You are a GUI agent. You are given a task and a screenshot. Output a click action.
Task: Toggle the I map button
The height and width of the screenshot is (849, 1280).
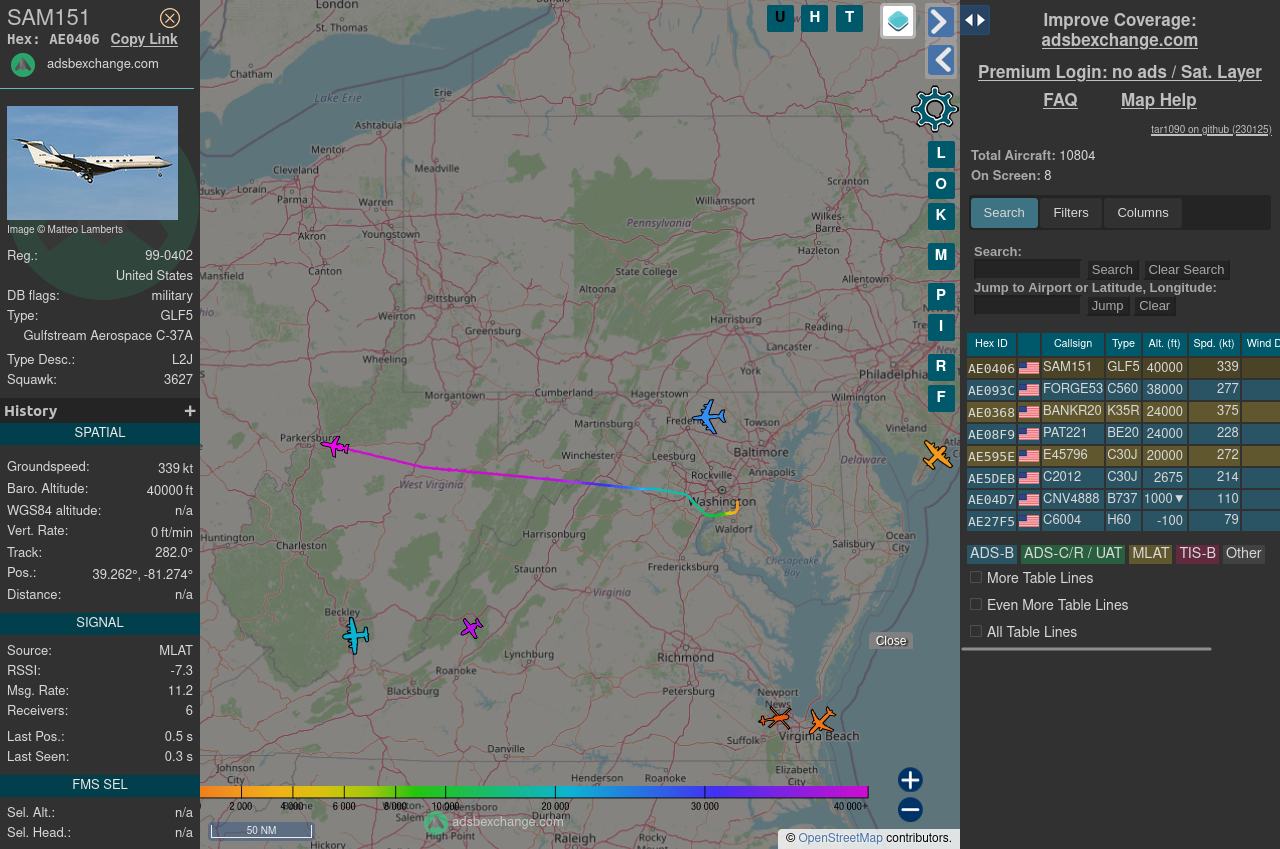click(941, 327)
